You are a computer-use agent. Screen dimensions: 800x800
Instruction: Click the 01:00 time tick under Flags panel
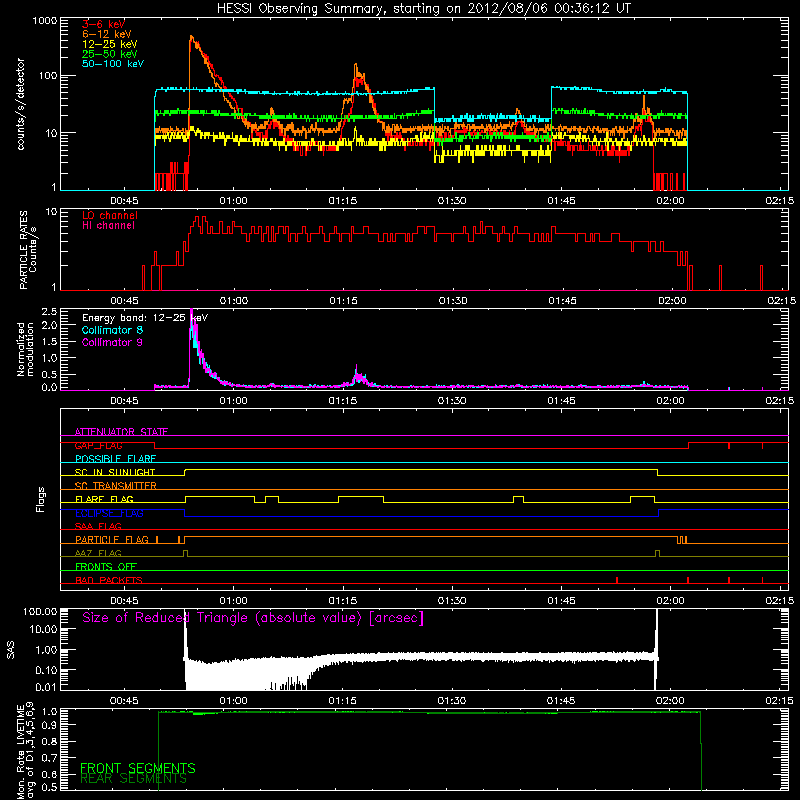(x=234, y=601)
